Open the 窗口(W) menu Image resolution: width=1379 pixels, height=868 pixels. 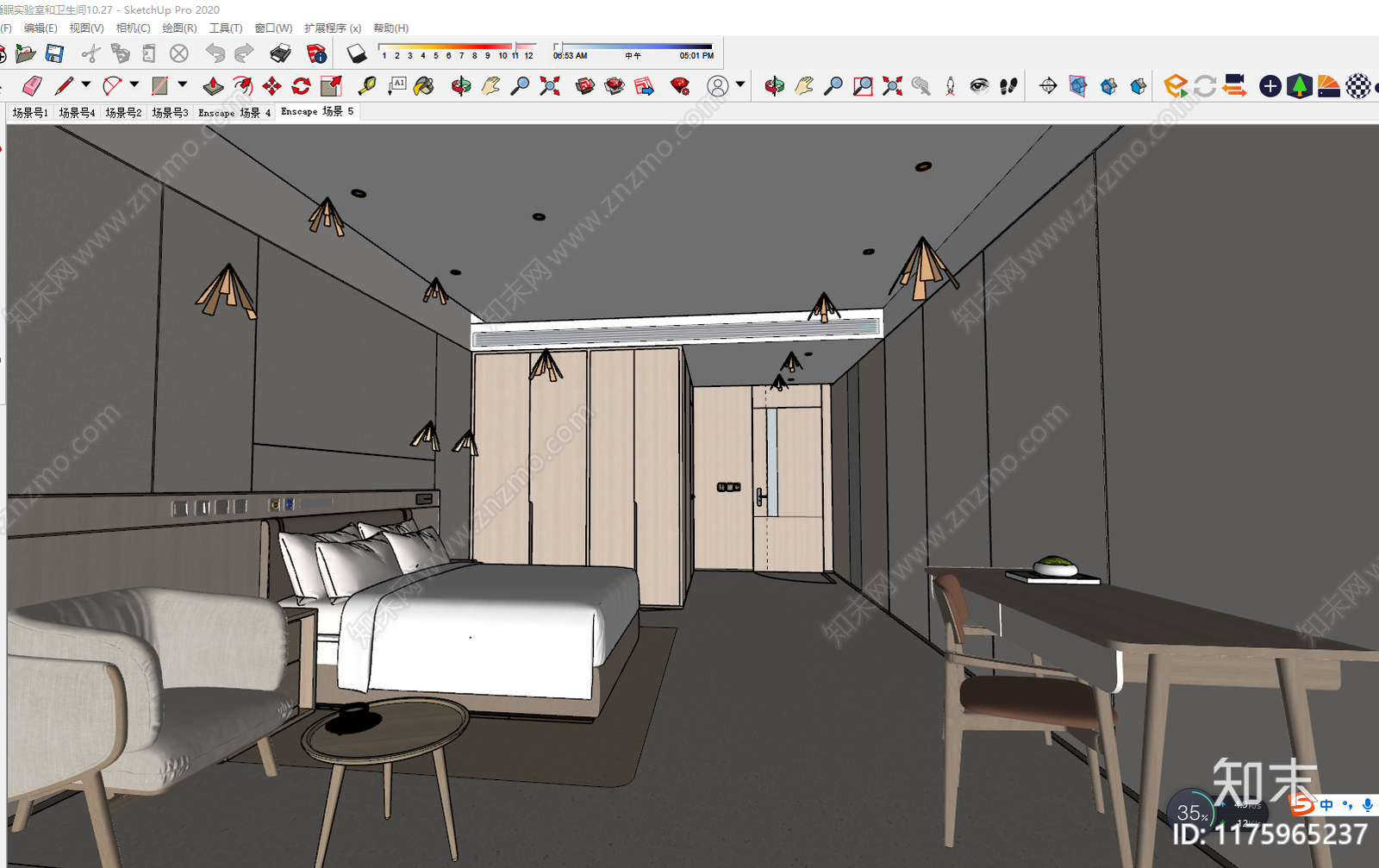(x=273, y=28)
